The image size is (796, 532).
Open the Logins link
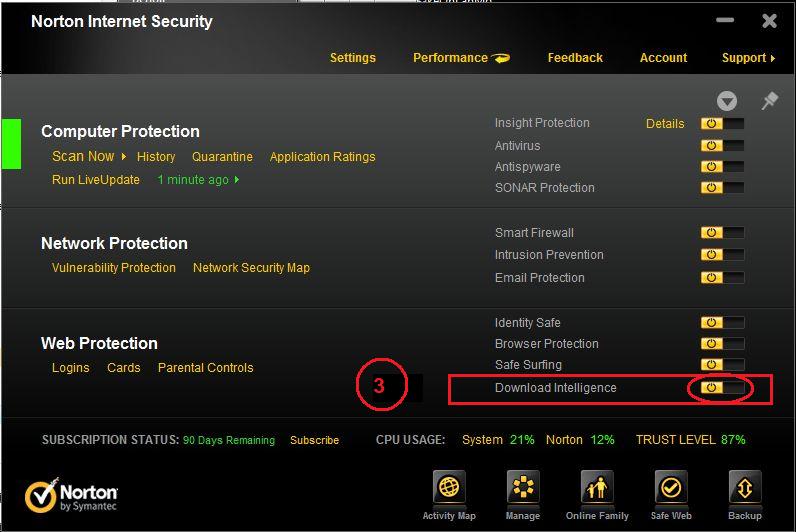click(71, 368)
